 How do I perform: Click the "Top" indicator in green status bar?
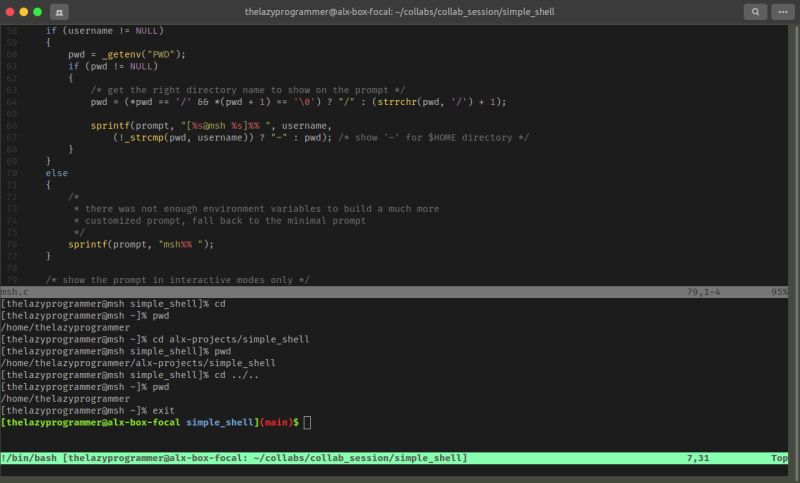pos(779,458)
